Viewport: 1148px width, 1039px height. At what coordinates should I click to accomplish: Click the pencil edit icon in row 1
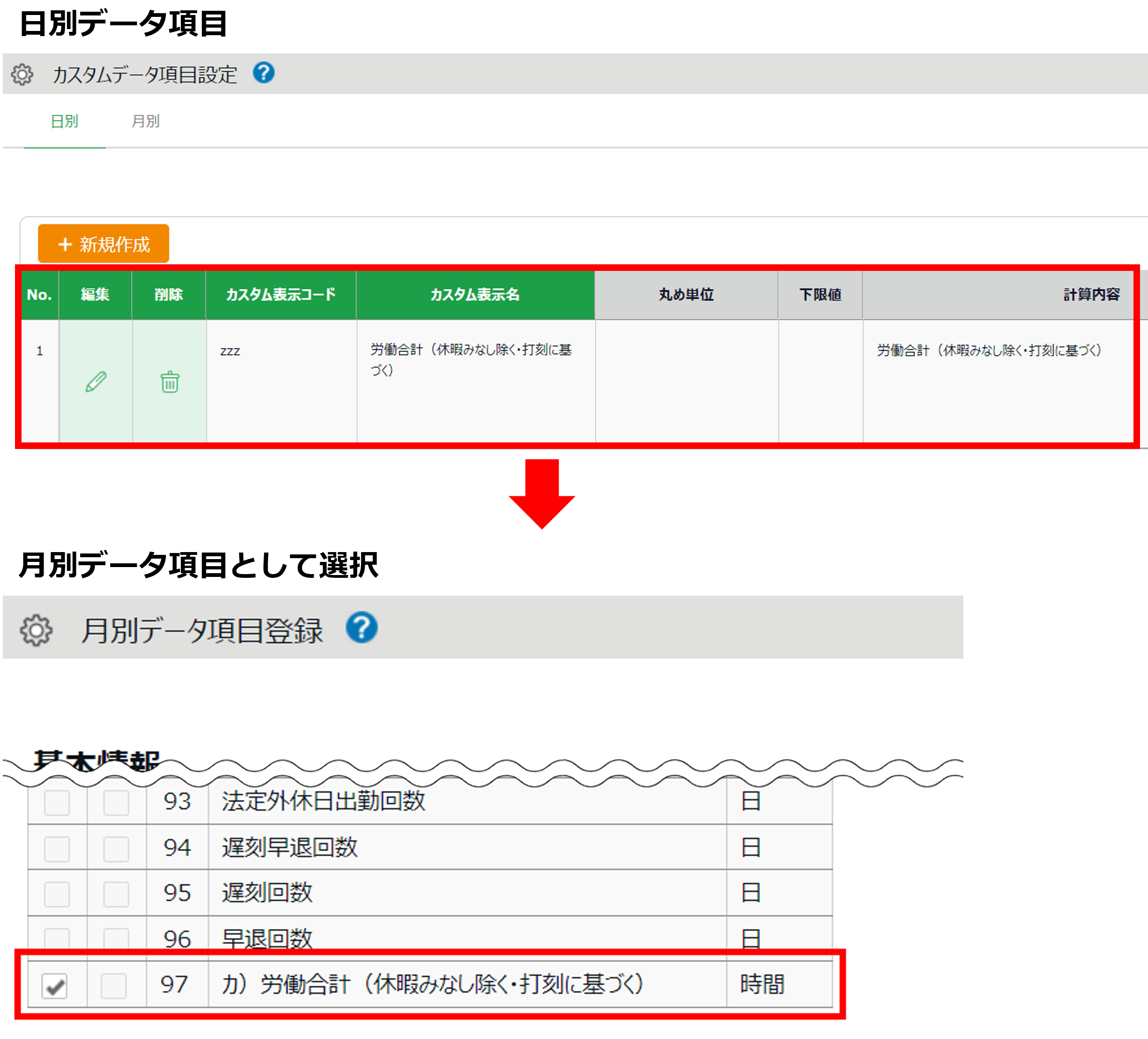coord(96,381)
